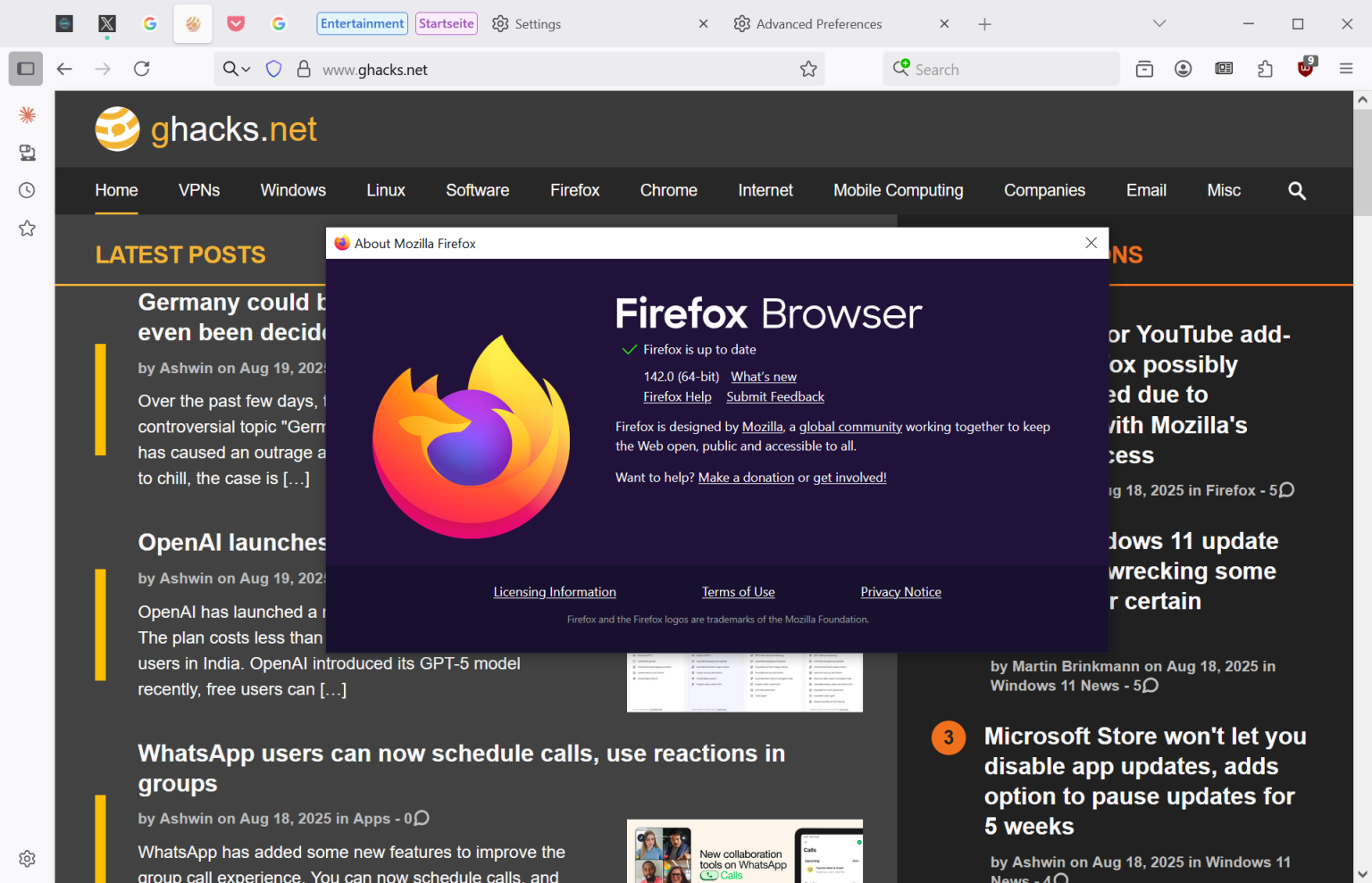Open the ghacks.net site search magnifier
1372x883 pixels.
[x=1297, y=190]
